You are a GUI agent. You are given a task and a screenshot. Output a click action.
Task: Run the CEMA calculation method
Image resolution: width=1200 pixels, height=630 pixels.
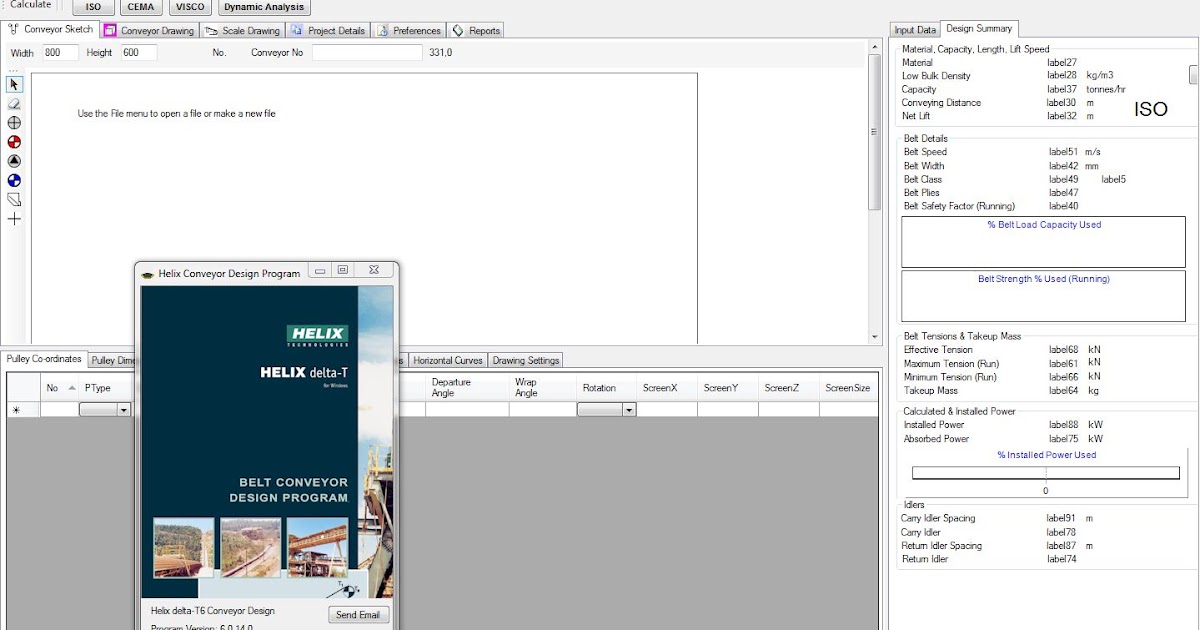pyautogui.click(x=140, y=7)
